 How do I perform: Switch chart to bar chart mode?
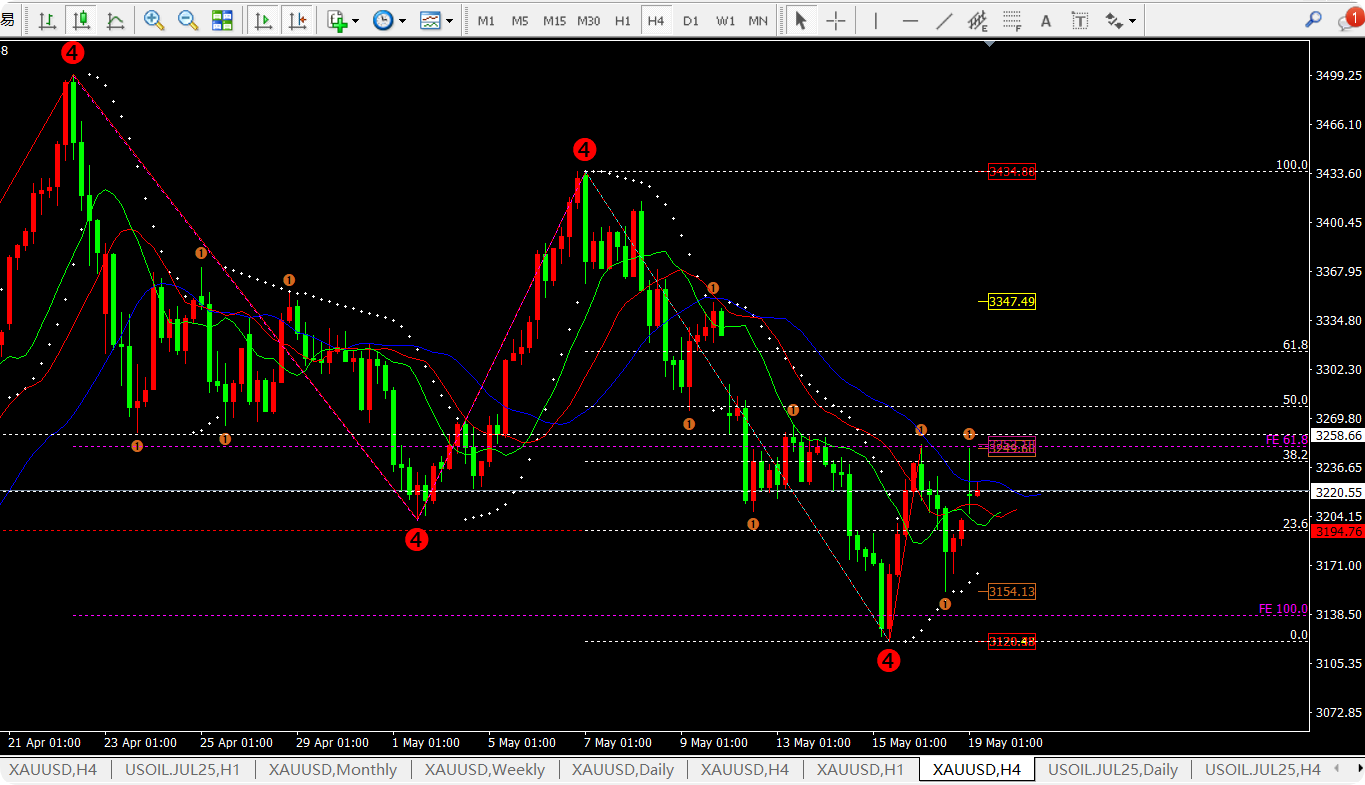(x=46, y=20)
